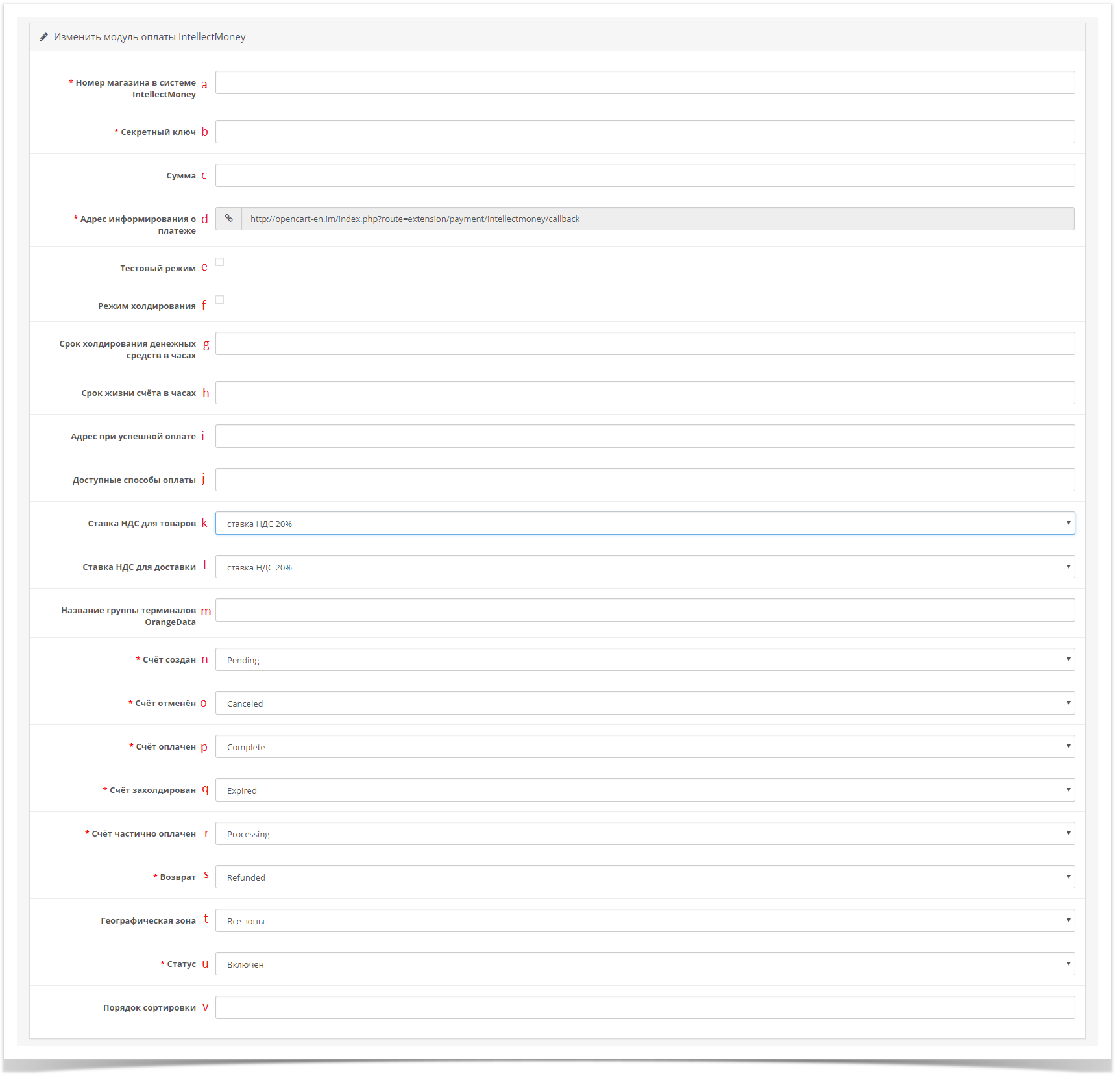Open the Счёт захолдирован Expired dropdown
1120x1078 pixels.
coord(644,790)
